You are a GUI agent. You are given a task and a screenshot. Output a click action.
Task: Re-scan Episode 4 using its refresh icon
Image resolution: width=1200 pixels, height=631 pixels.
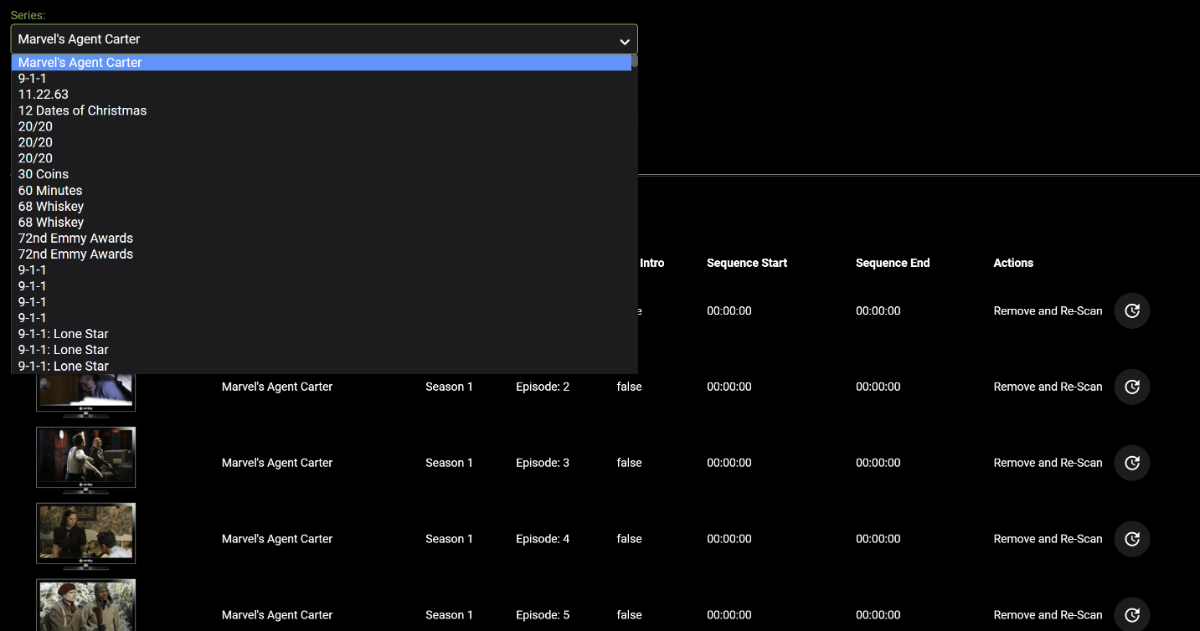1132,539
